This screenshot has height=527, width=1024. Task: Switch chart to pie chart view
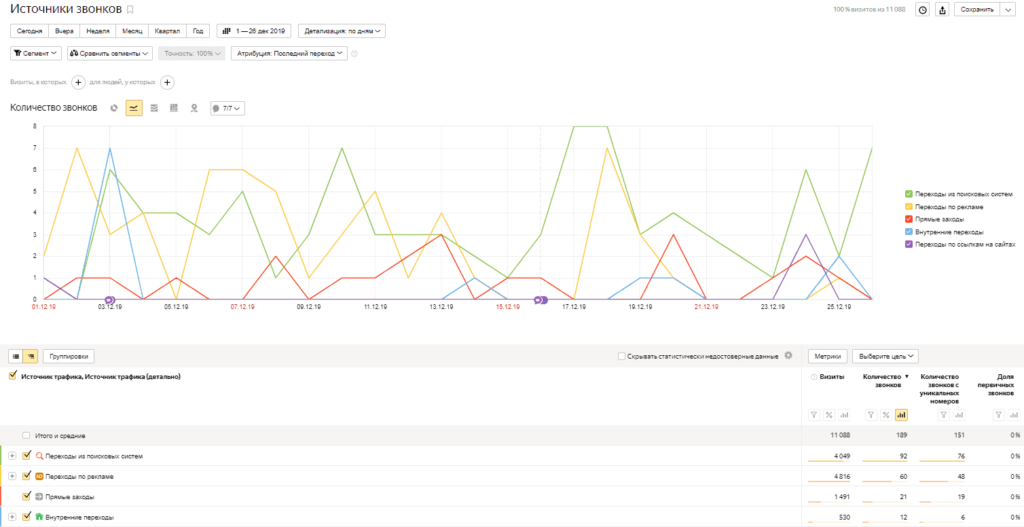(x=114, y=107)
